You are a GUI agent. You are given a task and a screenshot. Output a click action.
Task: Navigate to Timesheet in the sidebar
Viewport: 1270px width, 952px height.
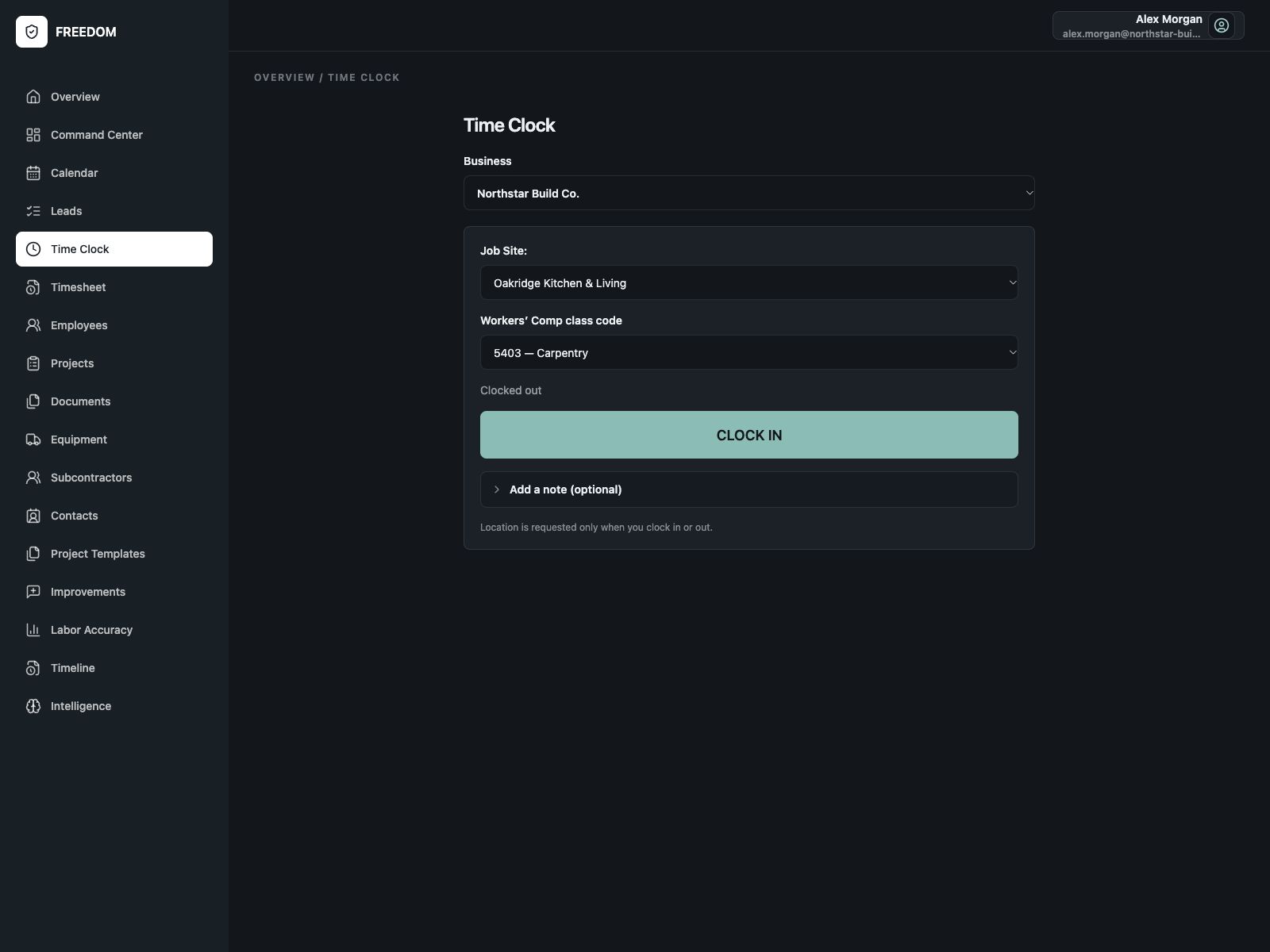click(x=114, y=287)
